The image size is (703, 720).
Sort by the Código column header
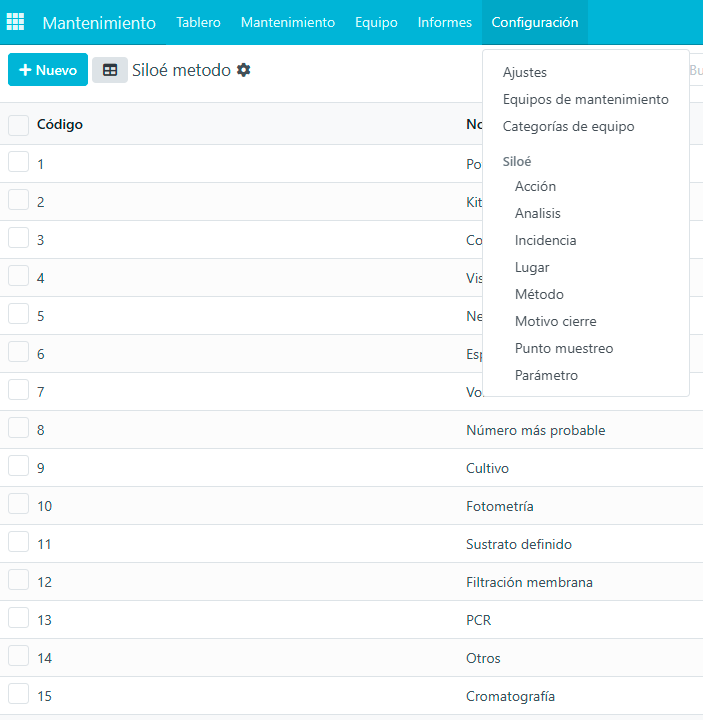(60, 124)
